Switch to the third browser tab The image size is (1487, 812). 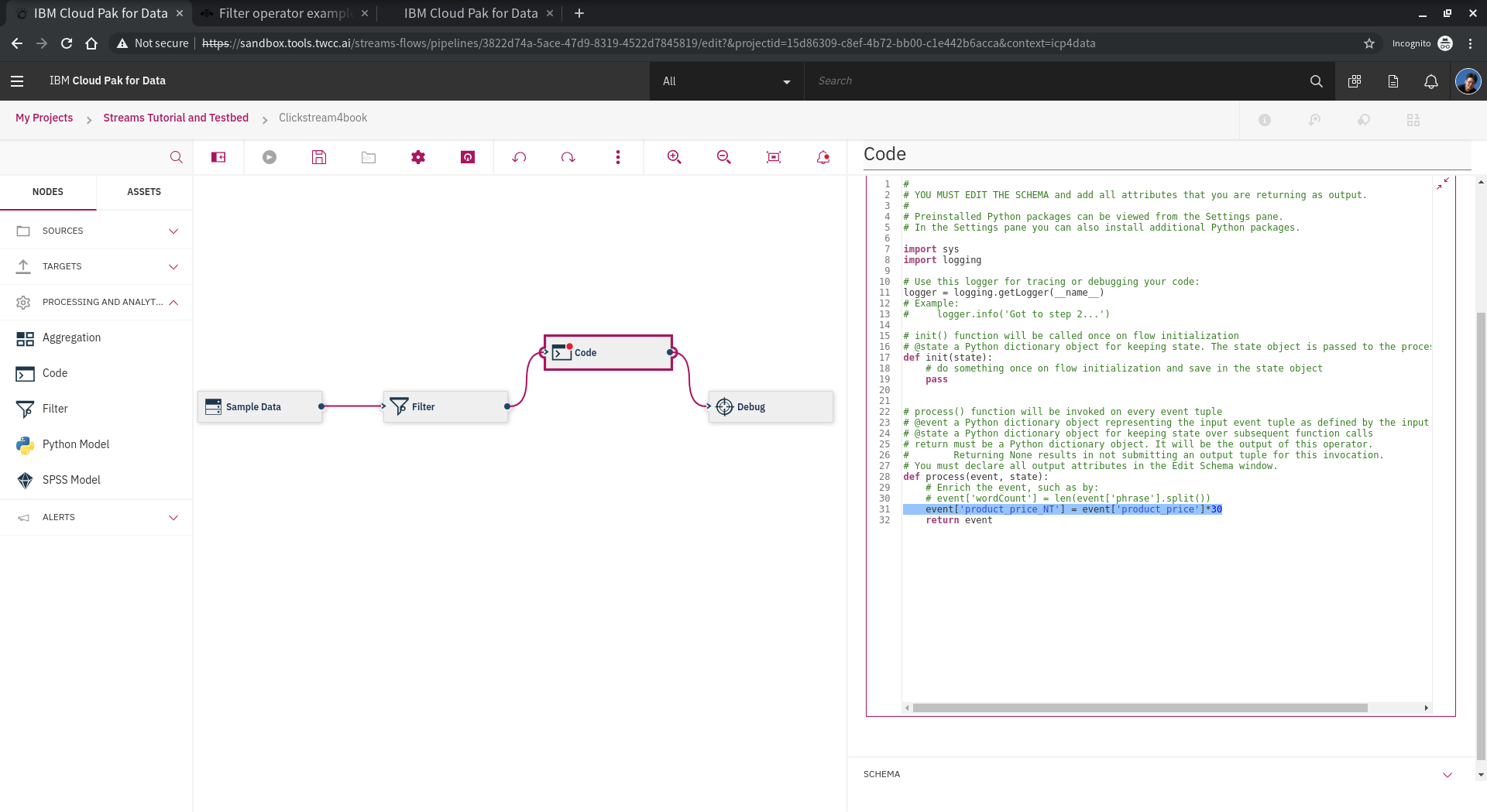(x=471, y=13)
